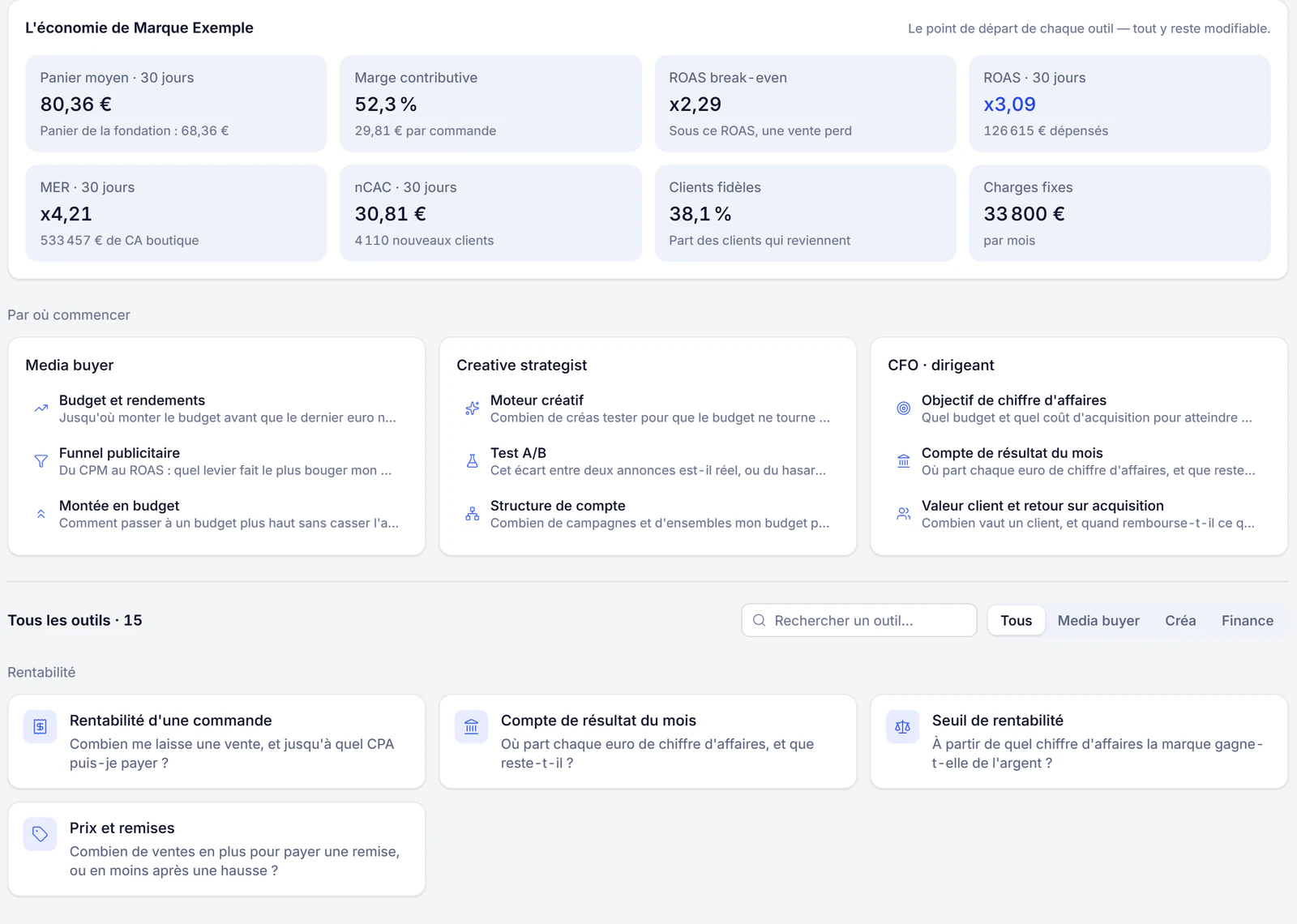Viewport: 1297px width, 924px height.
Task: Click the sparkle icon beside Moteur créatif
Action: point(472,409)
